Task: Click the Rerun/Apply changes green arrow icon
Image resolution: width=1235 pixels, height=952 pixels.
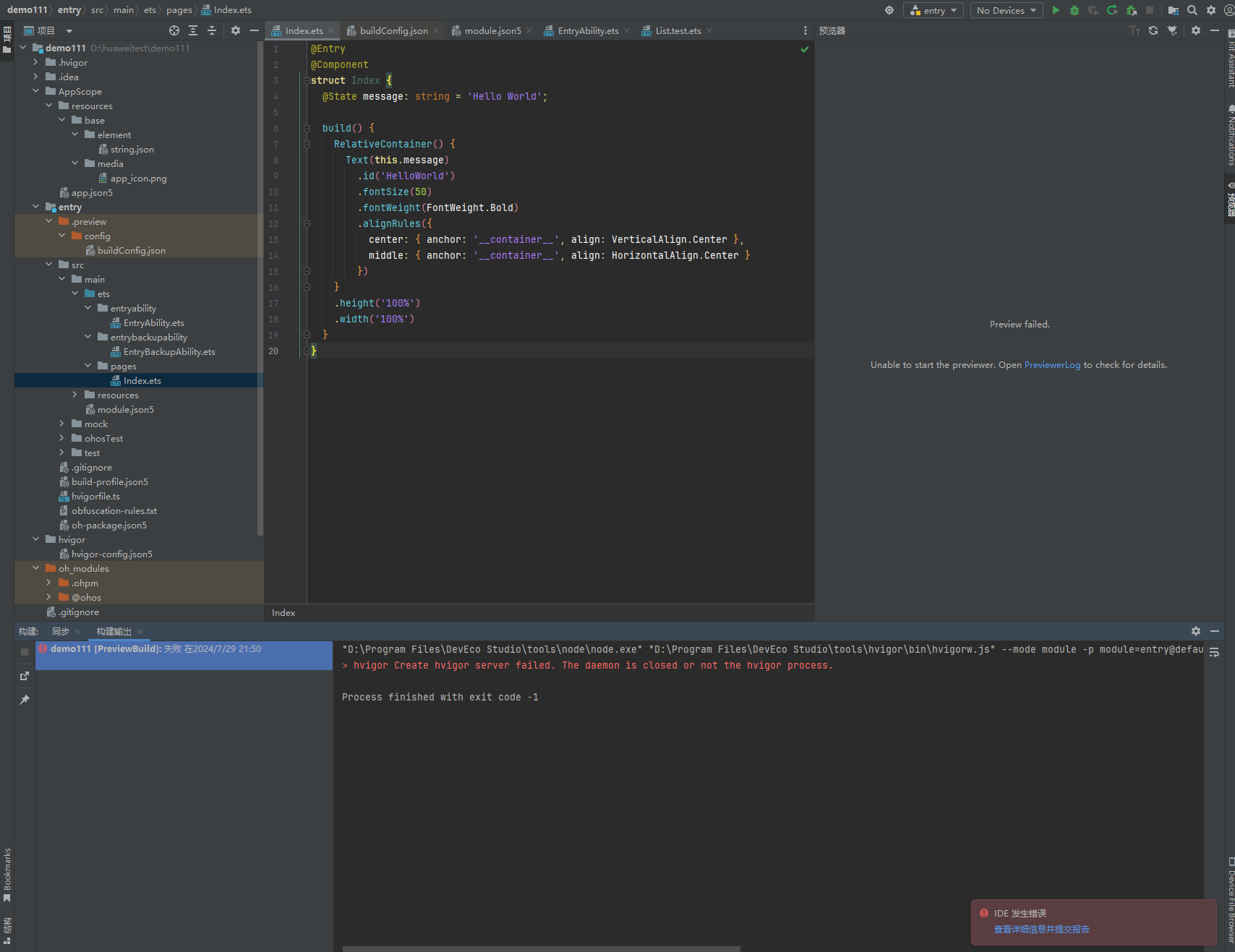Action: (1112, 10)
